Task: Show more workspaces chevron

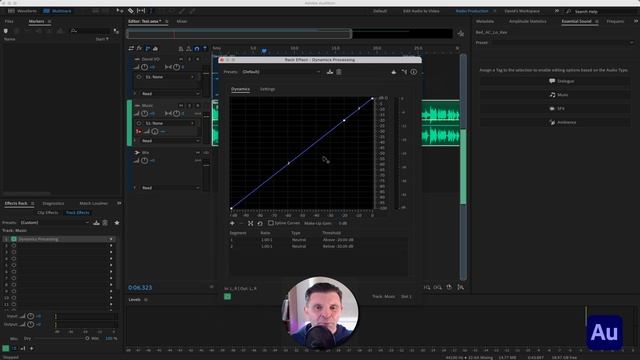Action: 557,11
